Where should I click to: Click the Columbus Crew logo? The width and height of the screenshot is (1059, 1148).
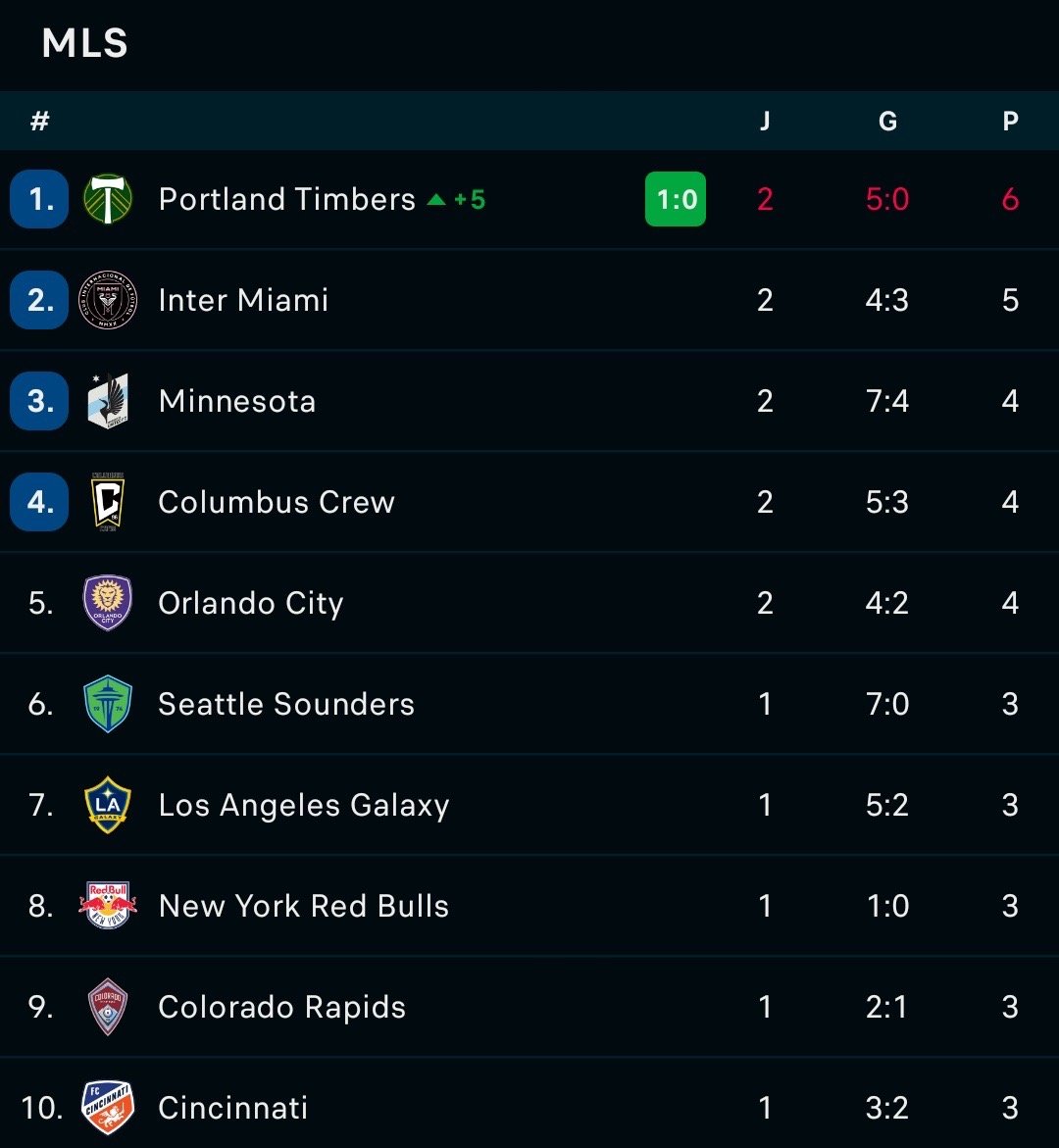point(108,502)
